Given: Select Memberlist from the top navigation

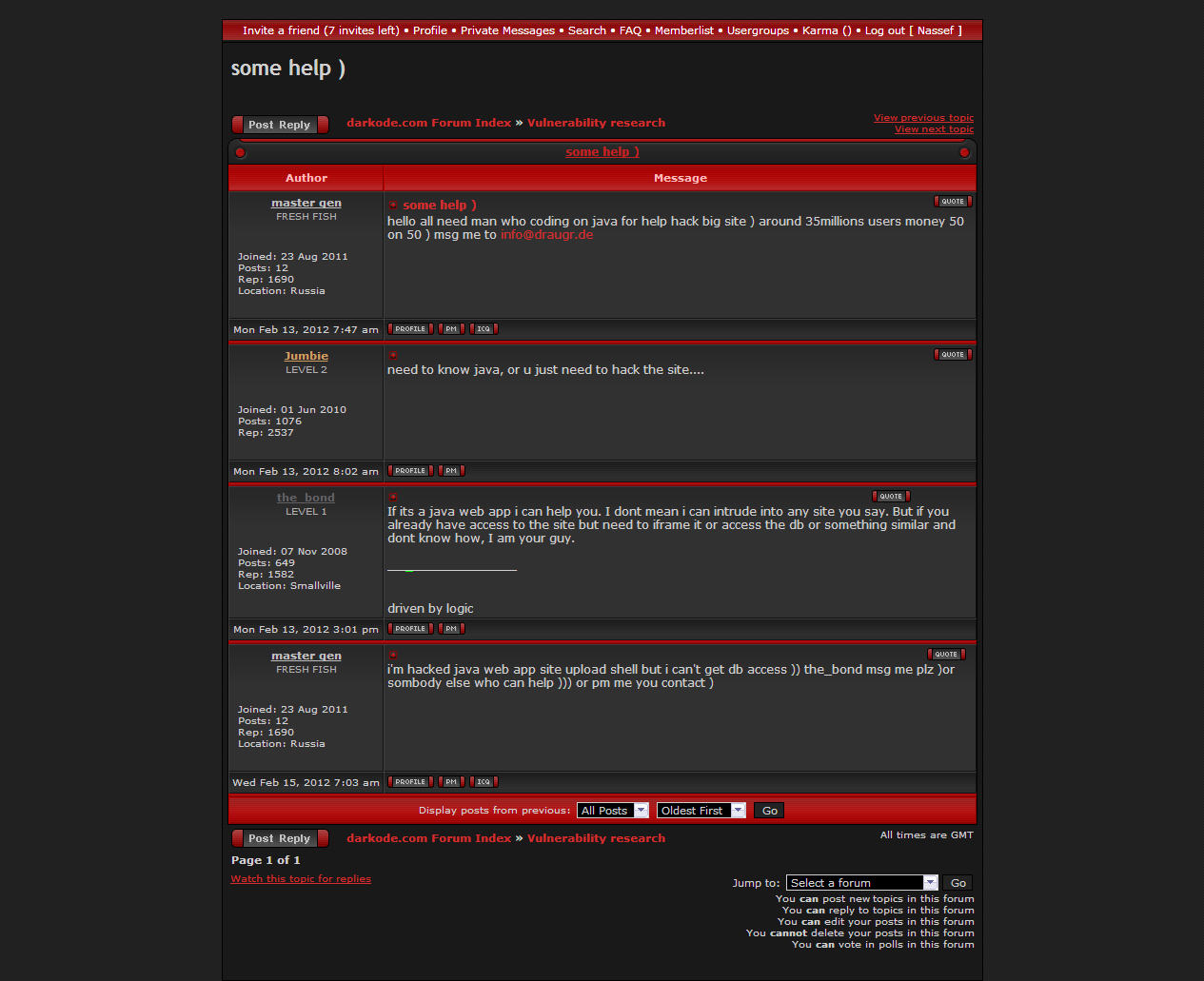Looking at the screenshot, I should click(x=683, y=30).
